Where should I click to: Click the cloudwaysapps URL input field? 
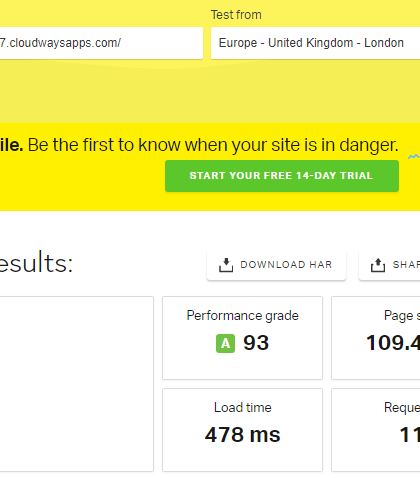(x=101, y=43)
